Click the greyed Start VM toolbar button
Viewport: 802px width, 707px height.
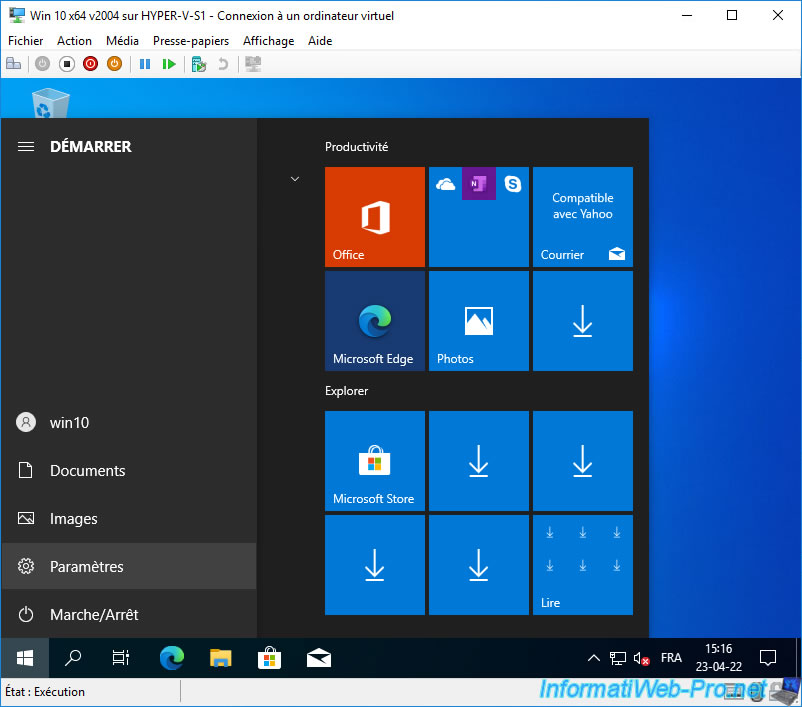coord(42,64)
